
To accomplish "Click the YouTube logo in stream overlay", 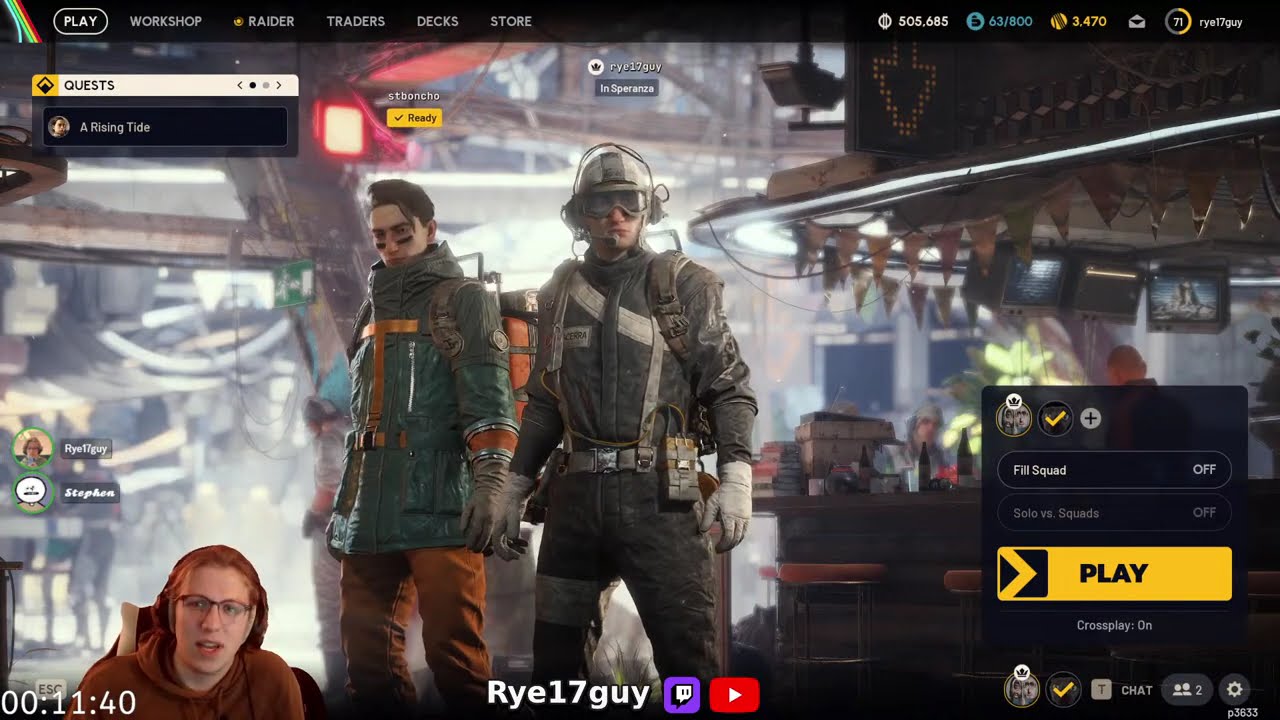I will 735,694.
